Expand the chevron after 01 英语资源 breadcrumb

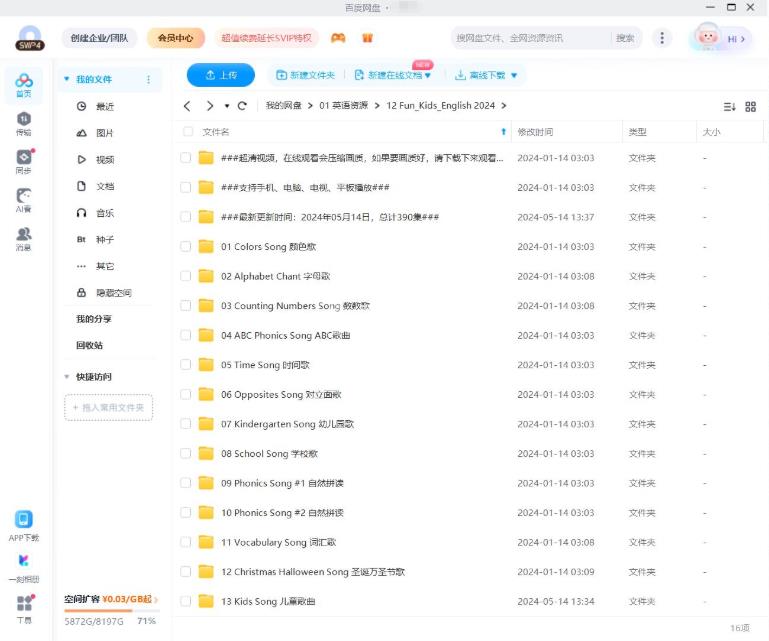tap(377, 106)
